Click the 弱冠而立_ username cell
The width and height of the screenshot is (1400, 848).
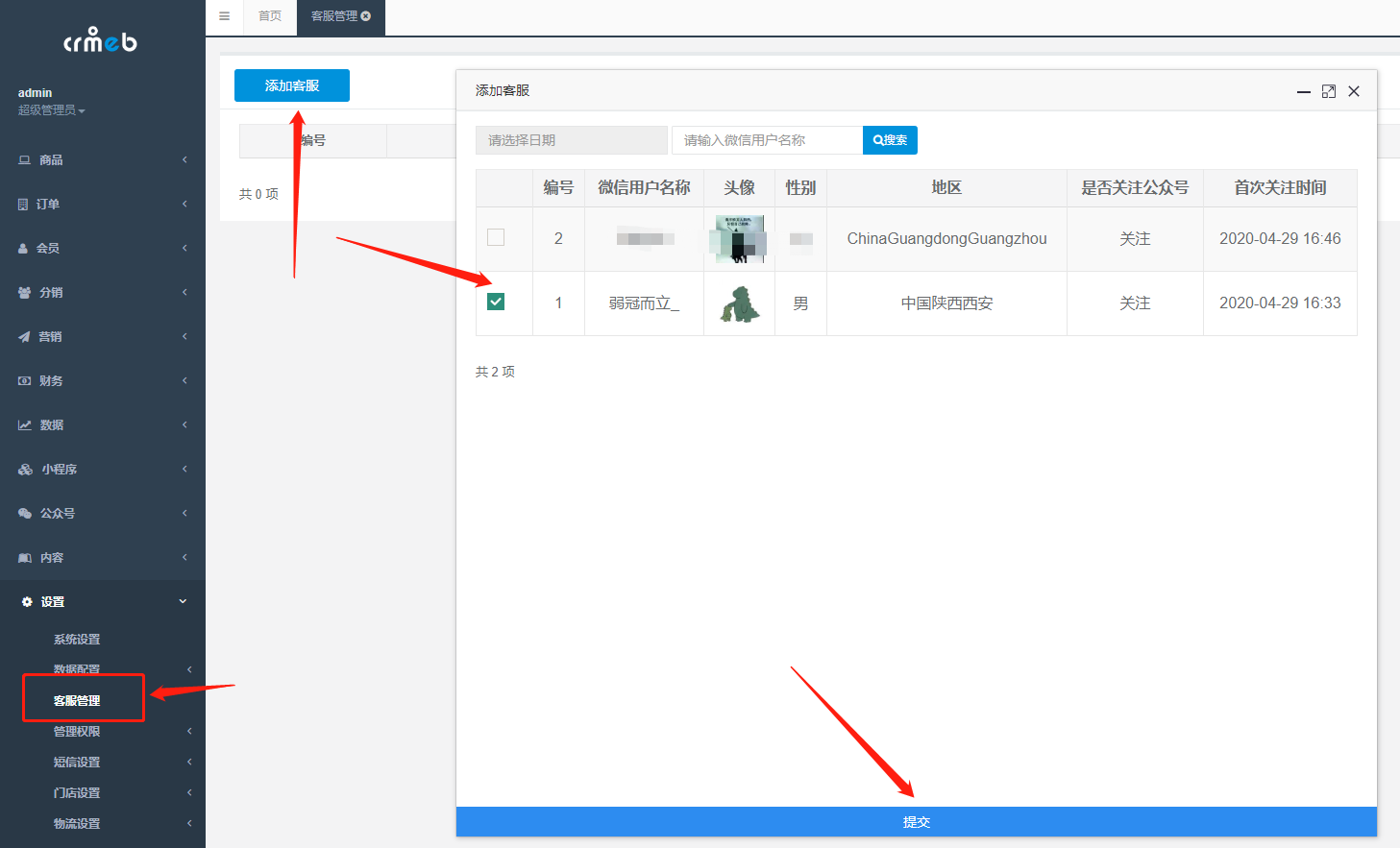tap(645, 303)
